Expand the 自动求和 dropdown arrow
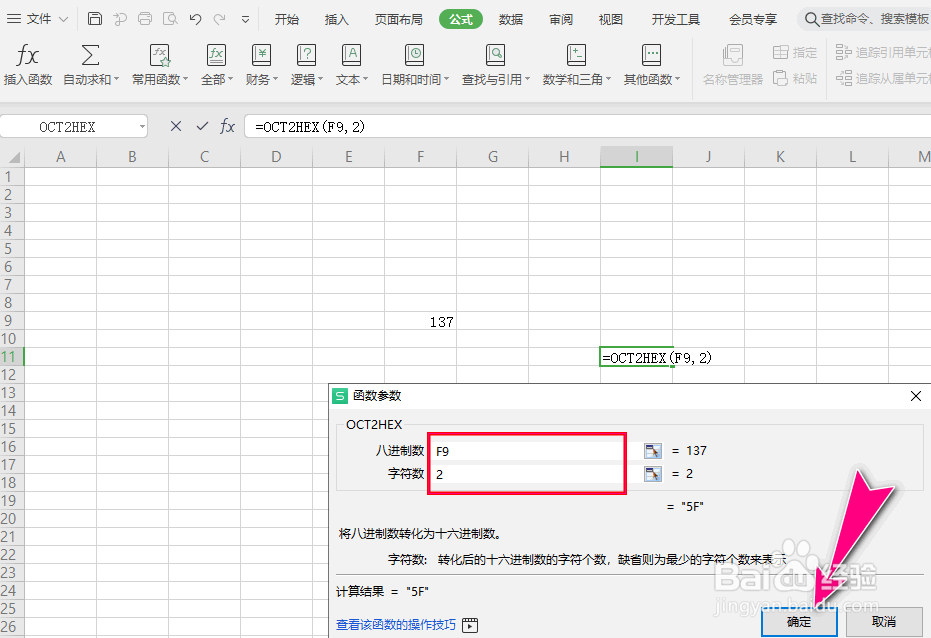Viewport: 931px width, 638px height. click(116, 79)
